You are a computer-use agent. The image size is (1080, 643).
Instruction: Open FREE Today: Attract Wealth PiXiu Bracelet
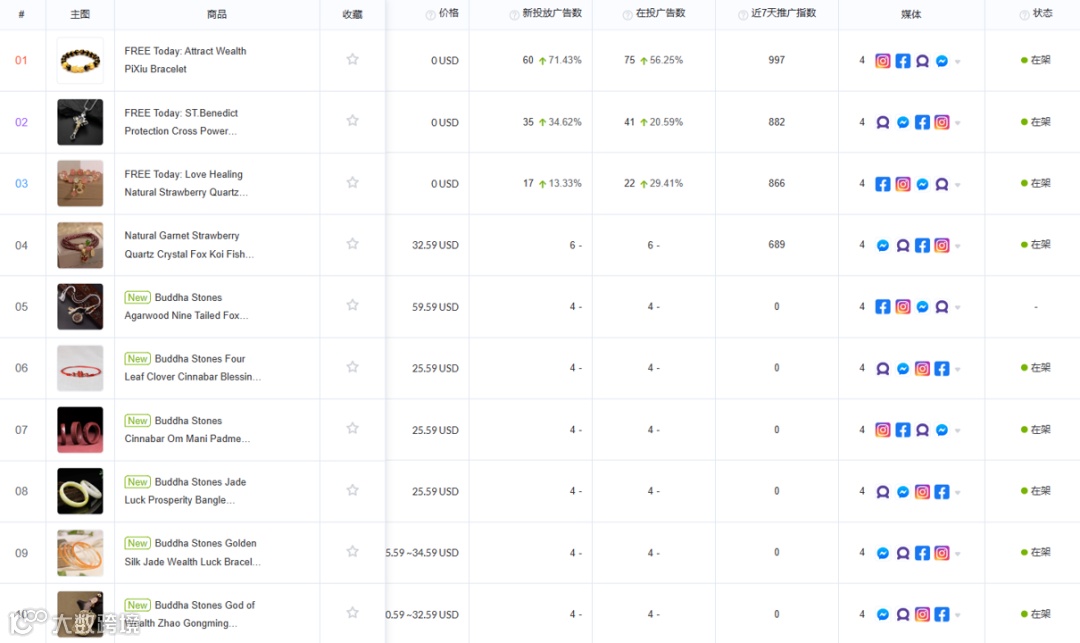pos(185,60)
